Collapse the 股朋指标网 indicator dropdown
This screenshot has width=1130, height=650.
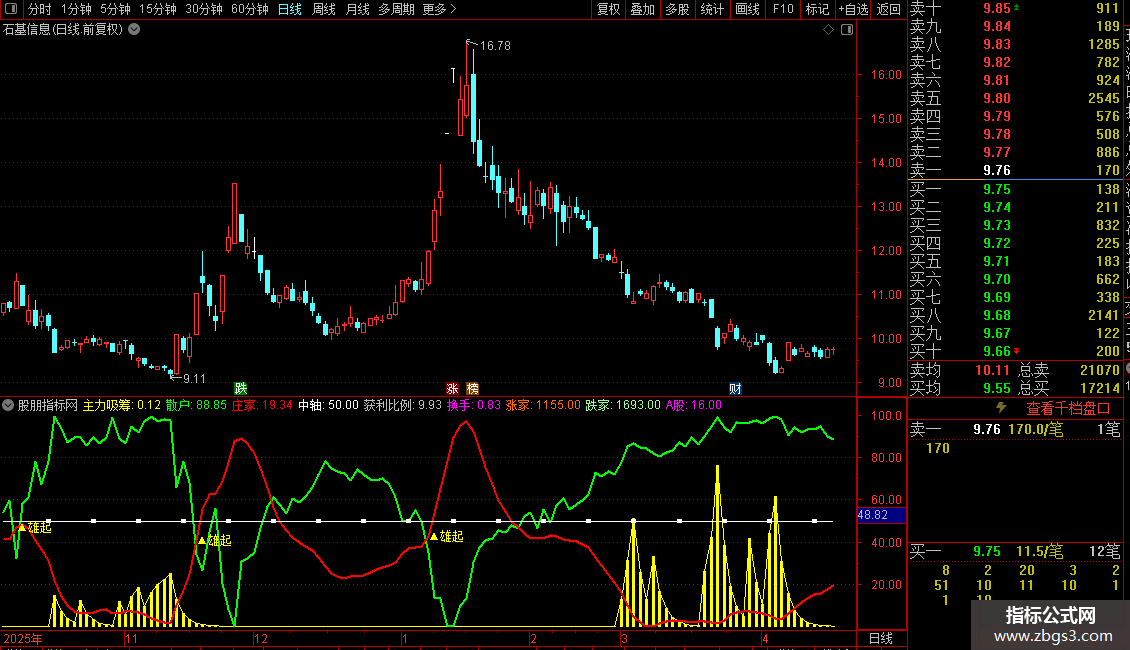click(x=8, y=405)
